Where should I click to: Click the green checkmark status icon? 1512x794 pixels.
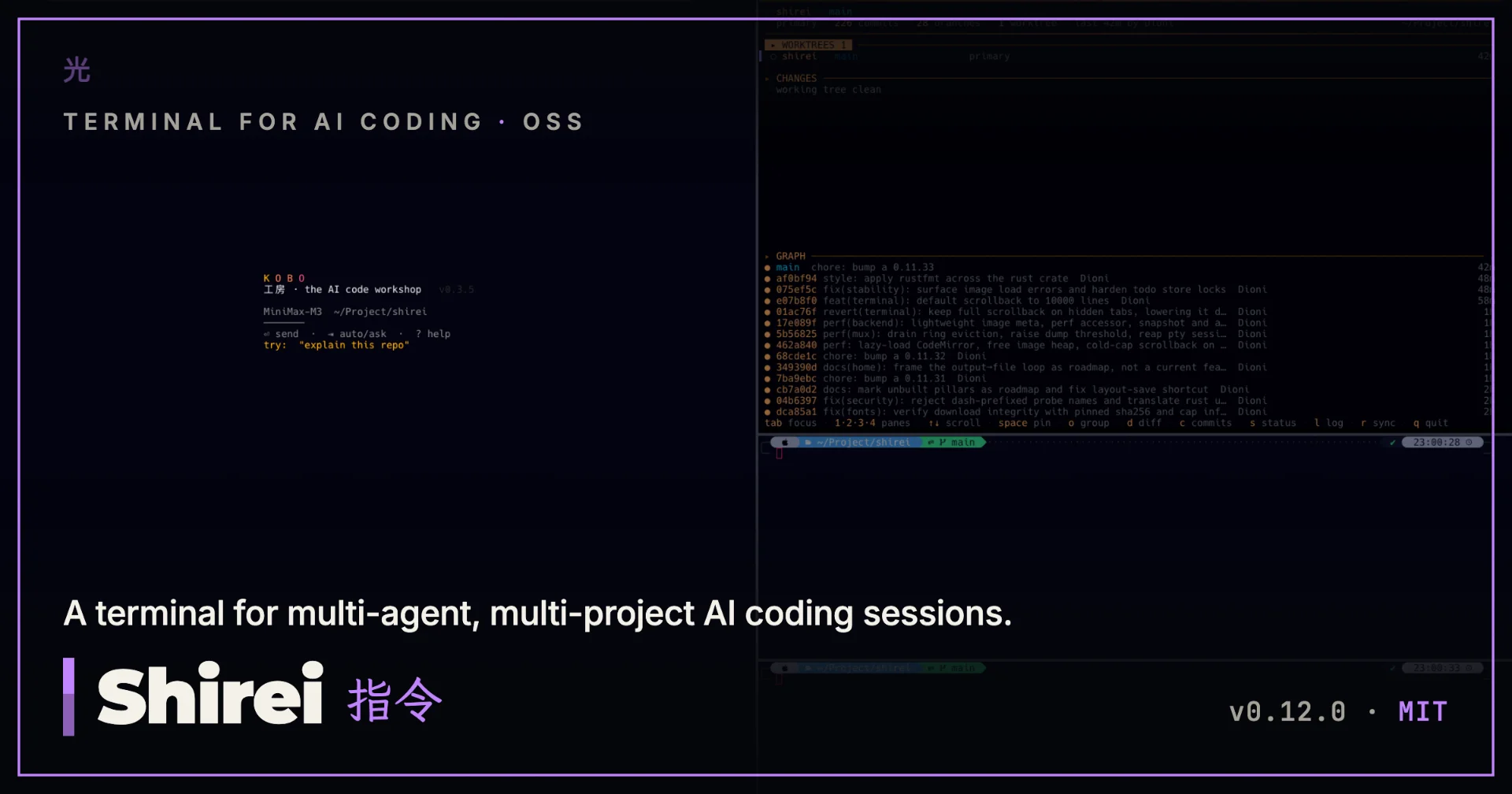coord(1392,443)
